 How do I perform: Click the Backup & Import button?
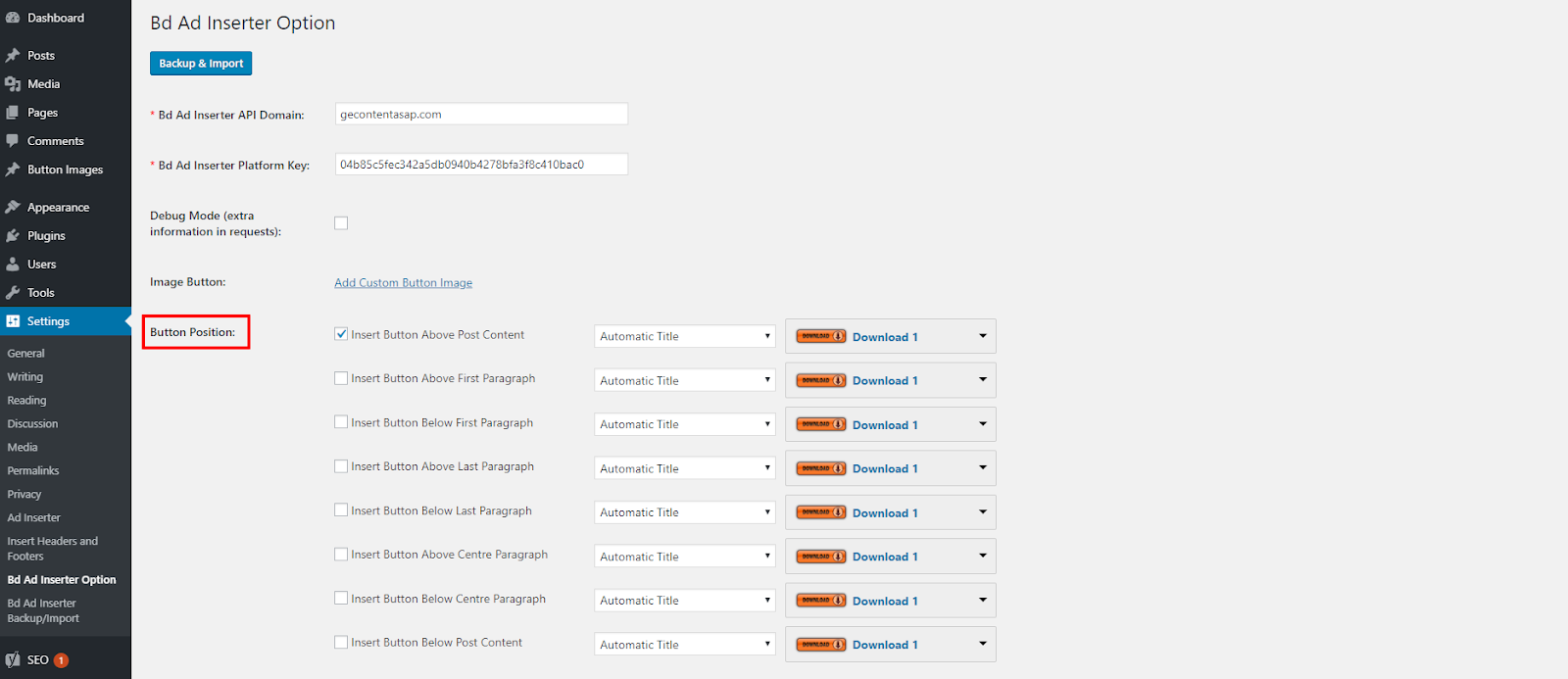click(201, 64)
